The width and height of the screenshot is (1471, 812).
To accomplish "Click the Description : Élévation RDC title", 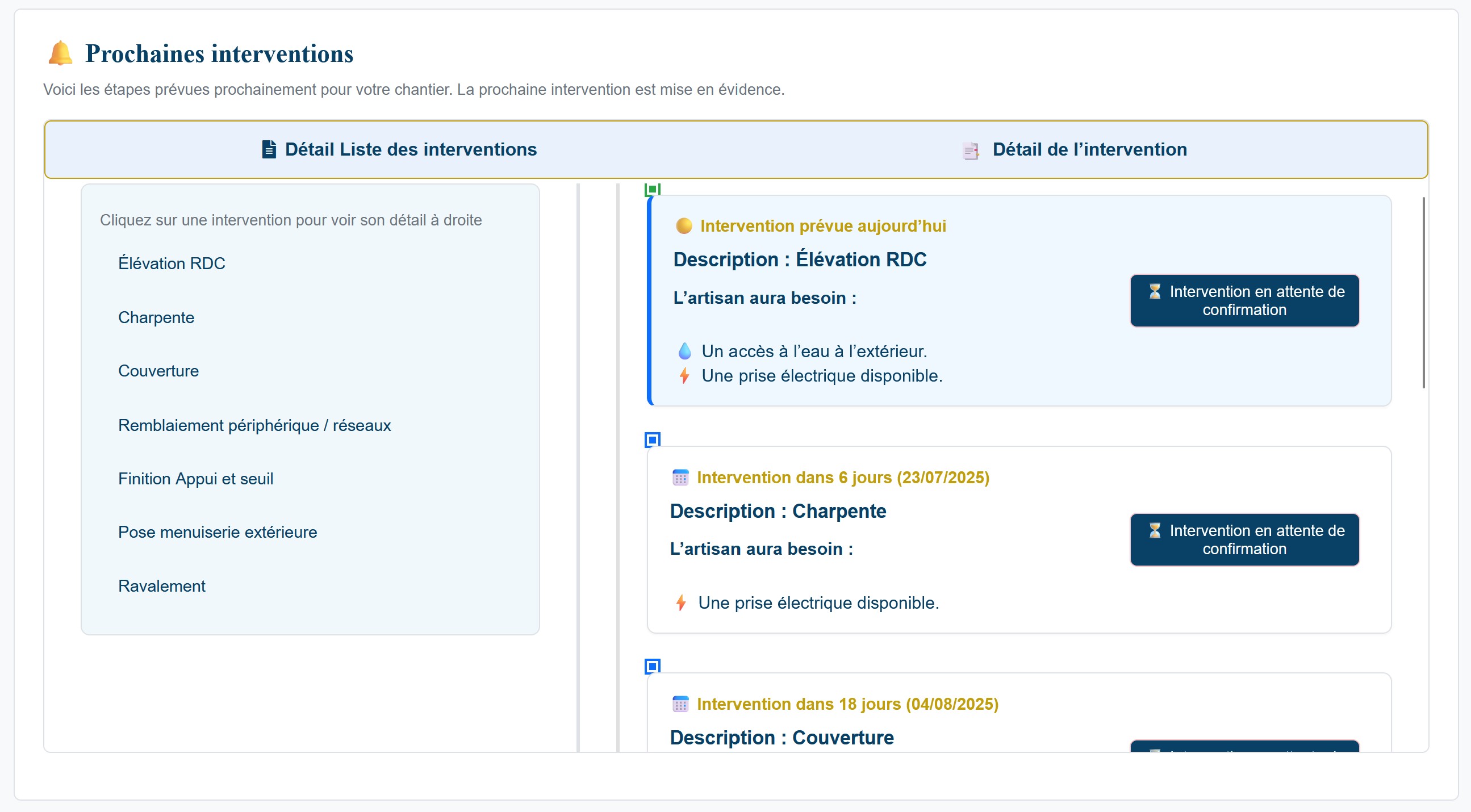I will click(x=800, y=259).
